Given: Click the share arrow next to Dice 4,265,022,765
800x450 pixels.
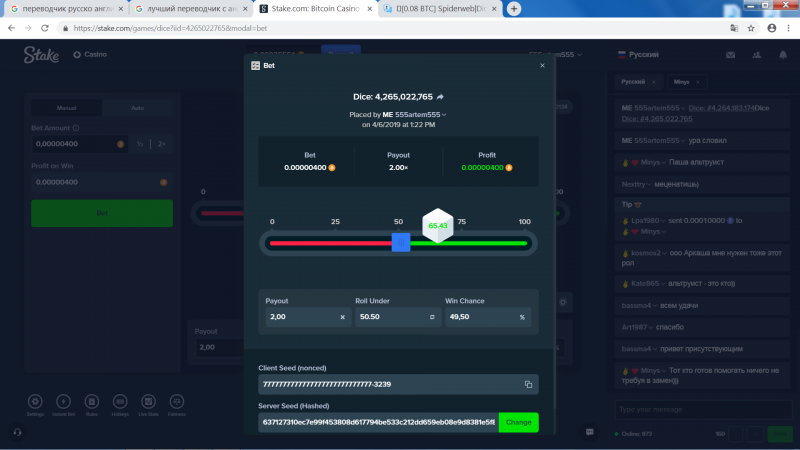Looking at the screenshot, I should (440, 96).
